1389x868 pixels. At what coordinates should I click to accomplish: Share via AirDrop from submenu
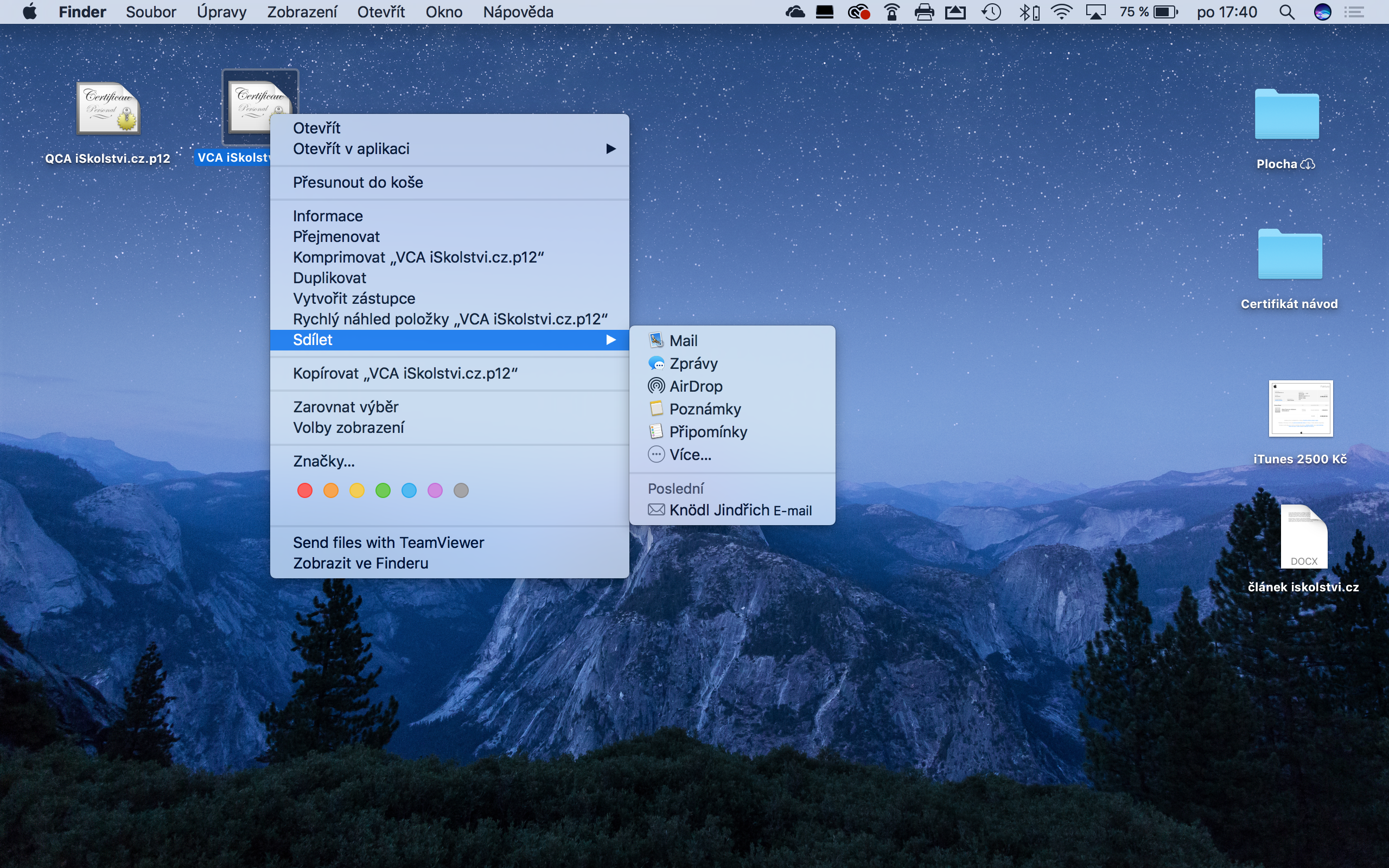tap(696, 386)
